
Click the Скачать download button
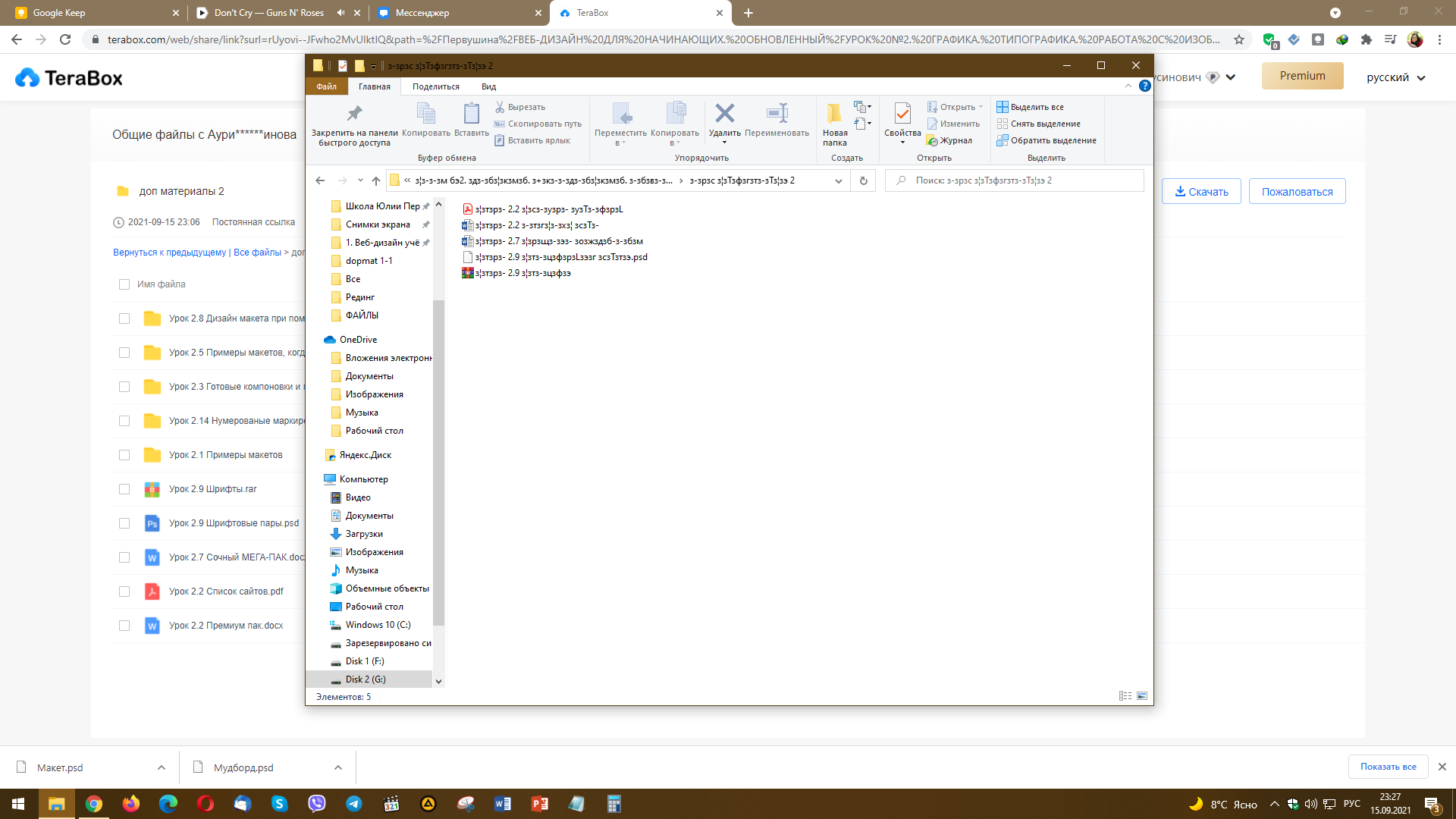[1201, 192]
